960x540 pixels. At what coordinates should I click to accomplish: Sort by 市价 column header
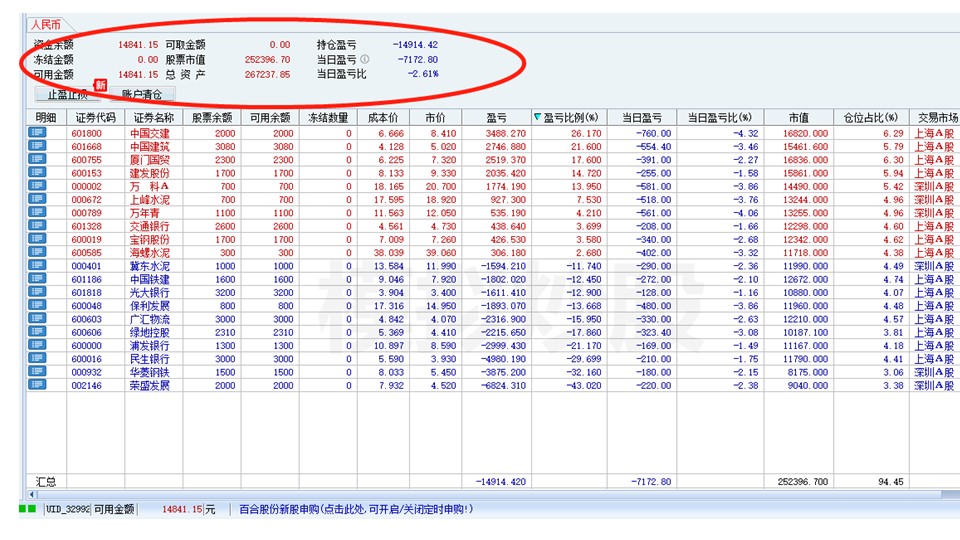click(435, 118)
